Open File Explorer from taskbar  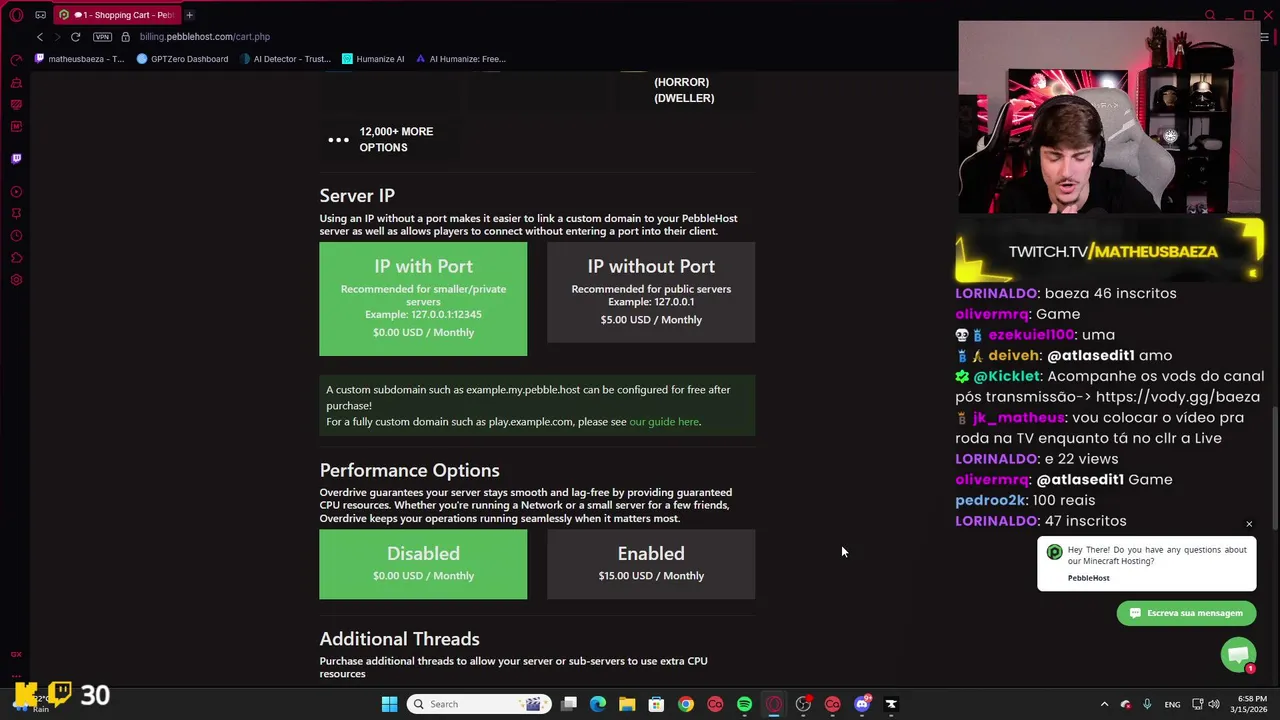pos(627,704)
